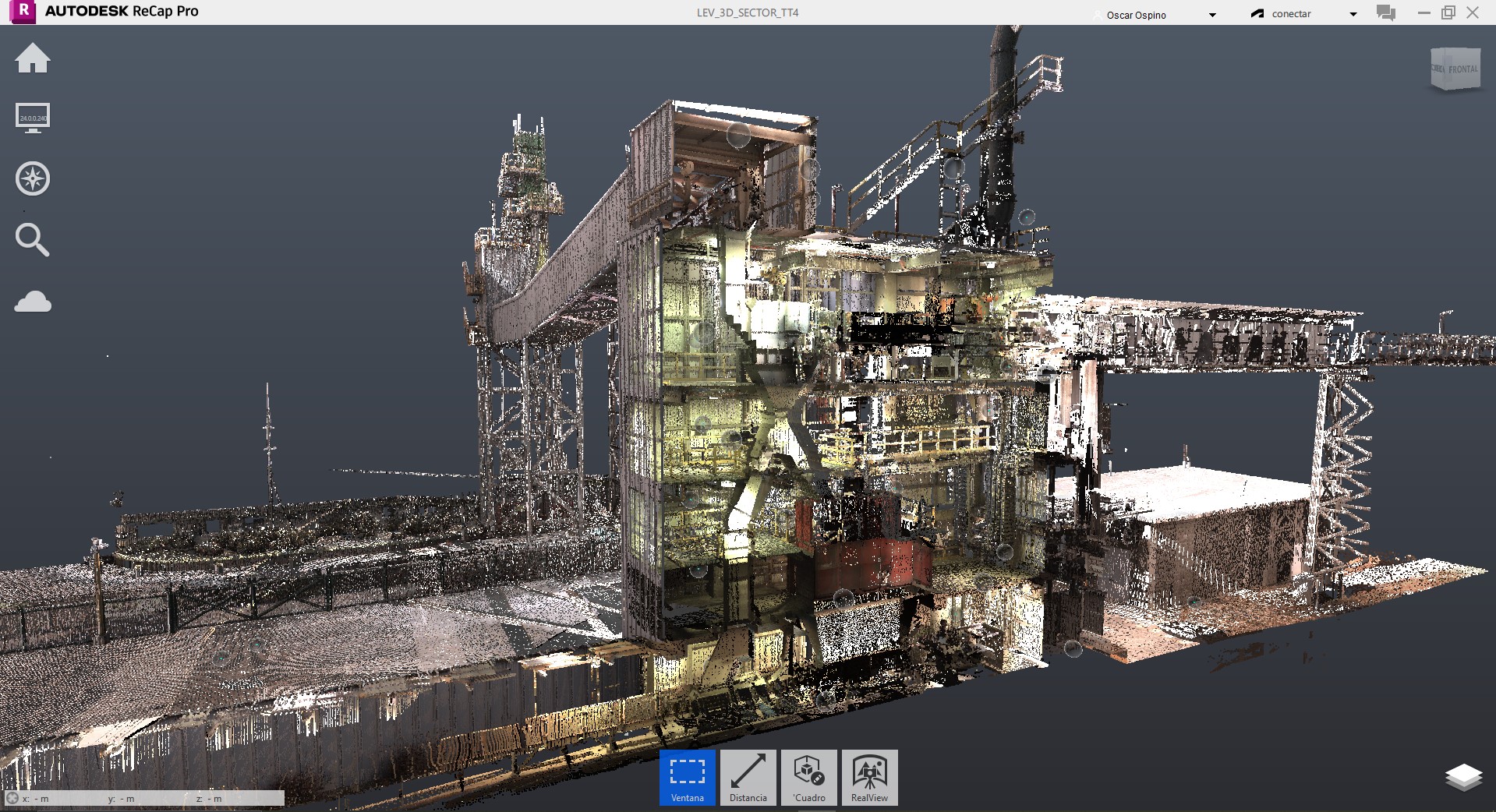Screen dimensions: 1496x812
Task: Click the FRONTAL face of view cube
Action: tap(1462, 69)
